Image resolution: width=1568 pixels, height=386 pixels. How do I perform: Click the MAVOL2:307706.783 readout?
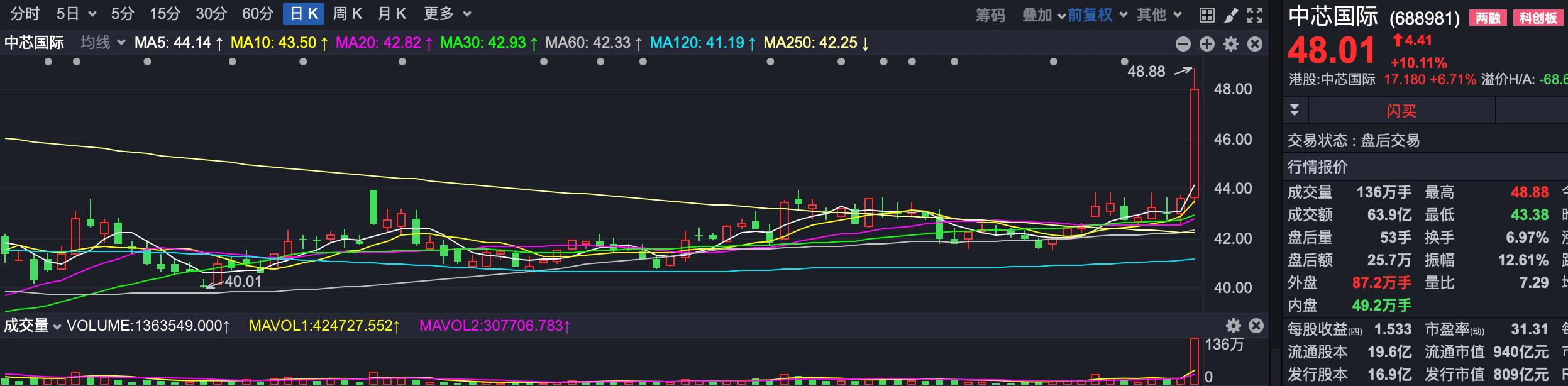tap(495, 326)
